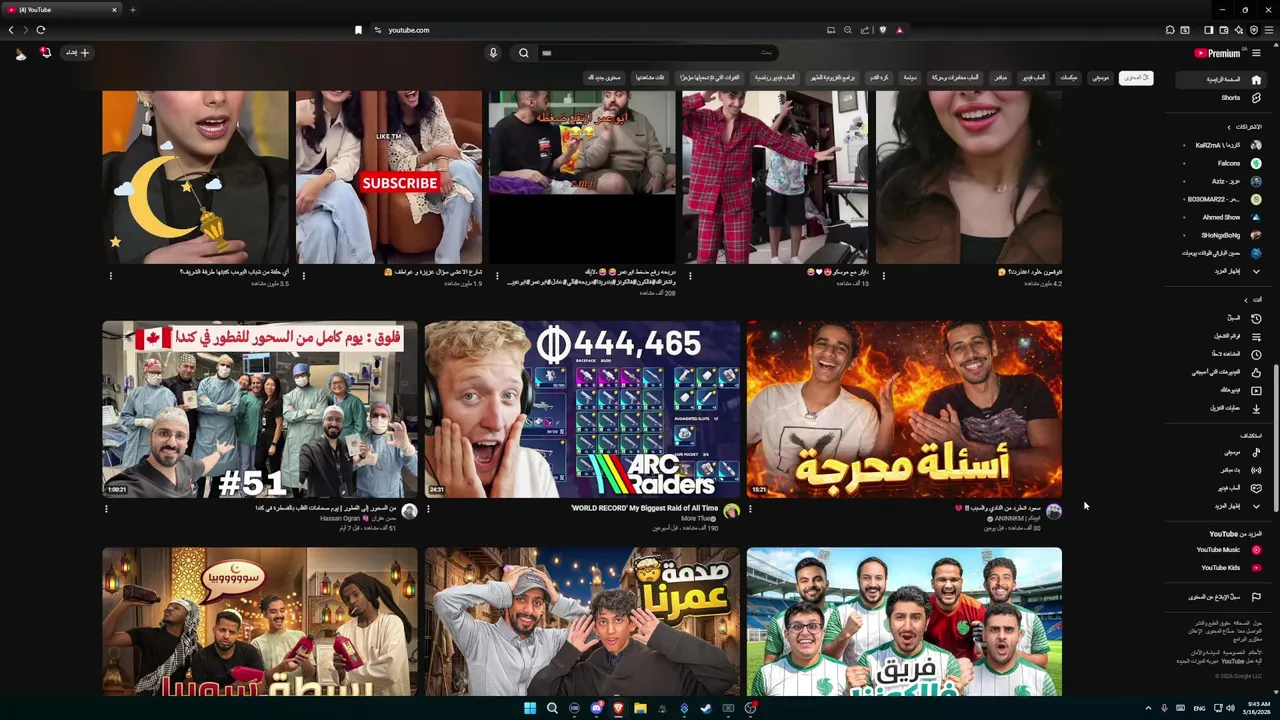The height and width of the screenshot is (720, 1280).
Task: Open options menu for red pajamas short
Action: pyautogui.click(x=690, y=275)
